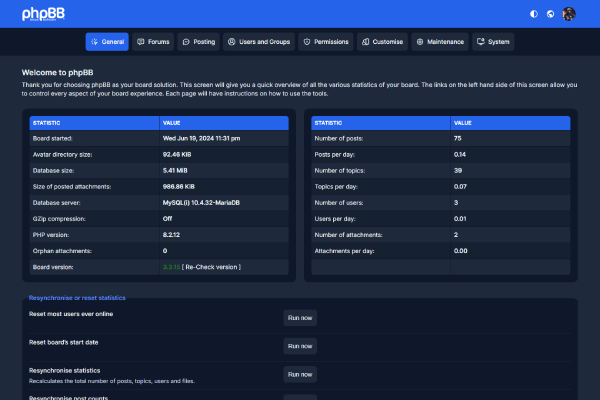Go to the Permissions tab
The width and height of the screenshot is (600, 400).
click(326, 42)
